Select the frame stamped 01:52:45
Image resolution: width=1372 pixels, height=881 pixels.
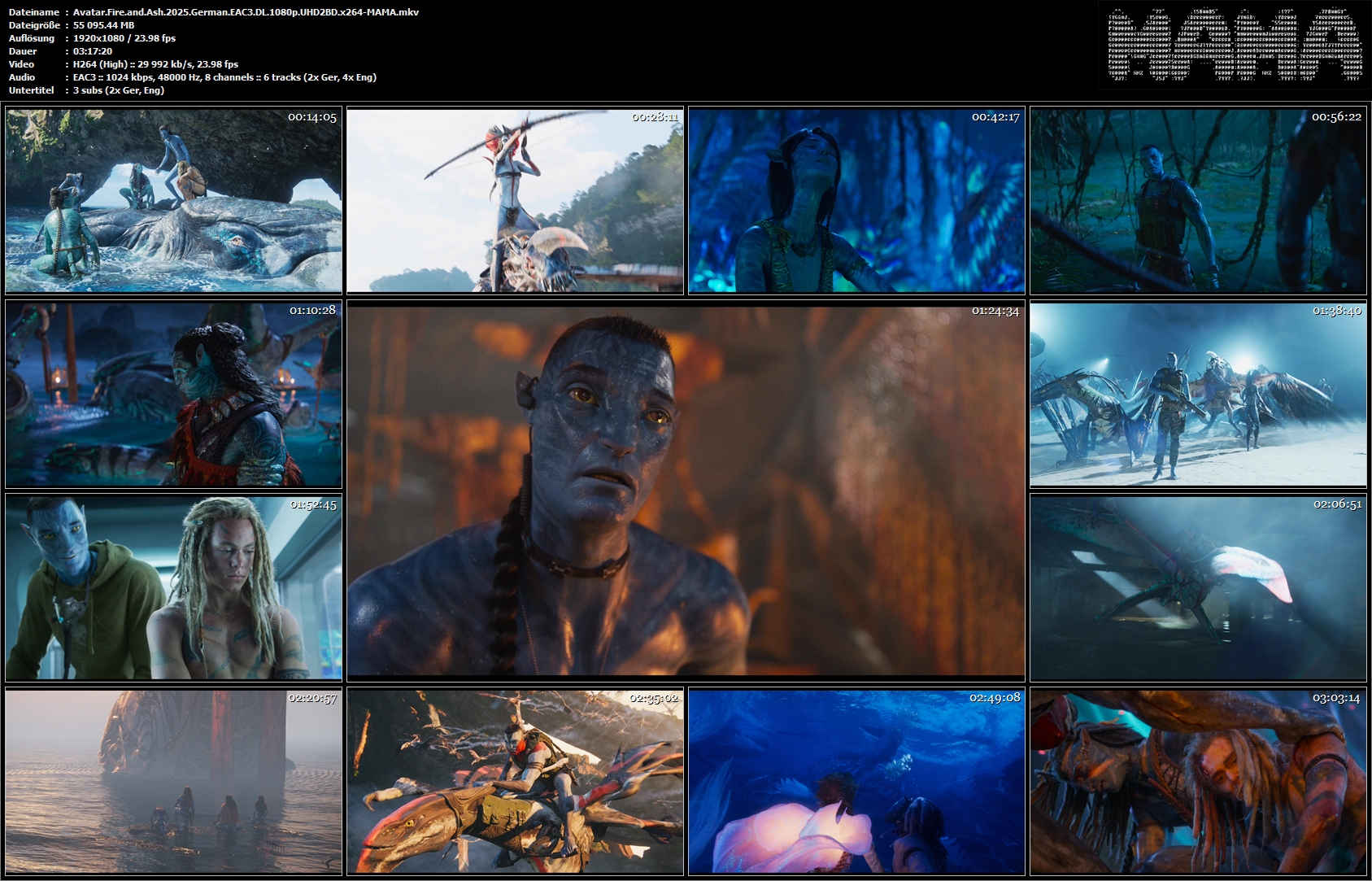coord(173,587)
